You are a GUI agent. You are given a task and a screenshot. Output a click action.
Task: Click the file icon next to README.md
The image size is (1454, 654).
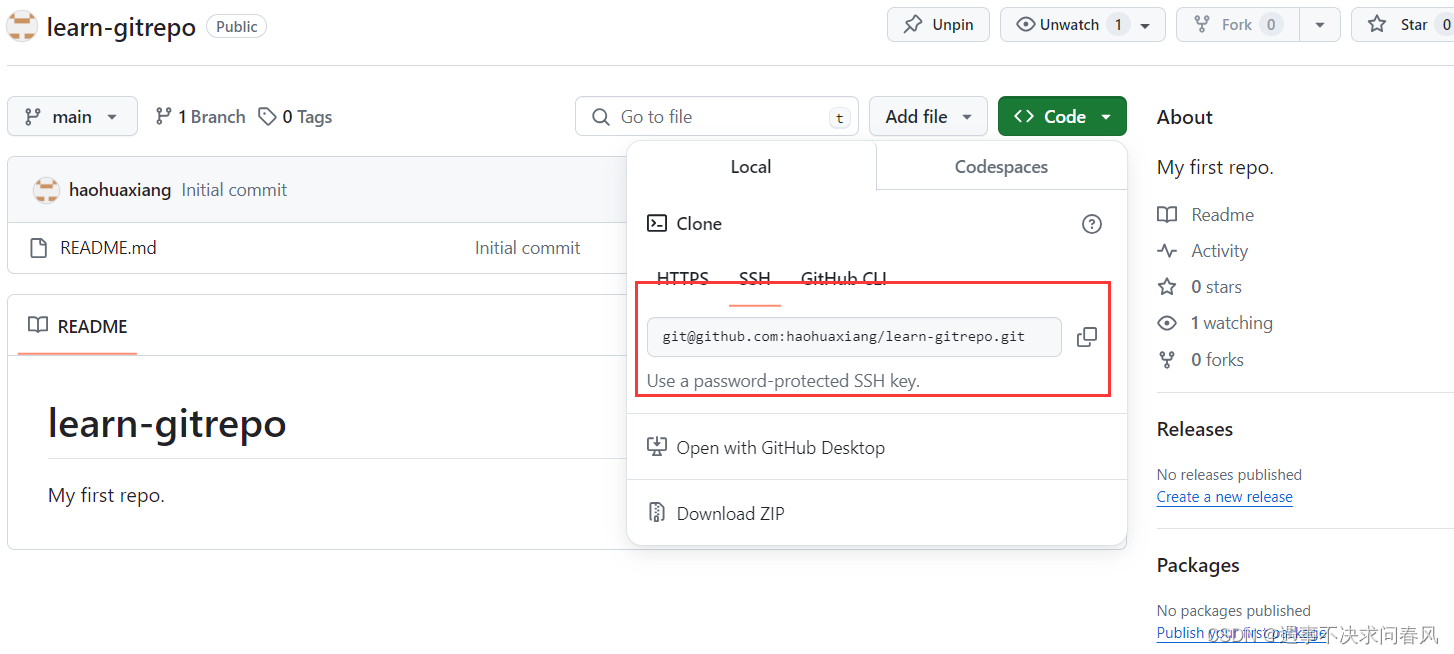point(39,248)
